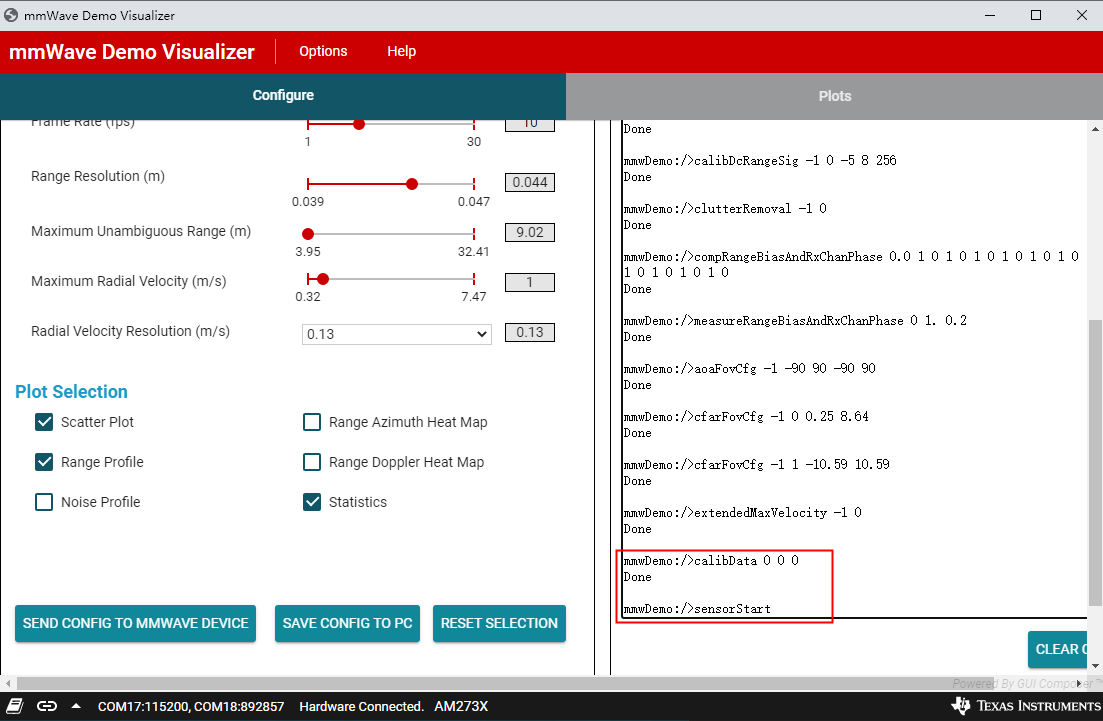Open the Options menu
The image size is (1103, 721).
tap(323, 51)
